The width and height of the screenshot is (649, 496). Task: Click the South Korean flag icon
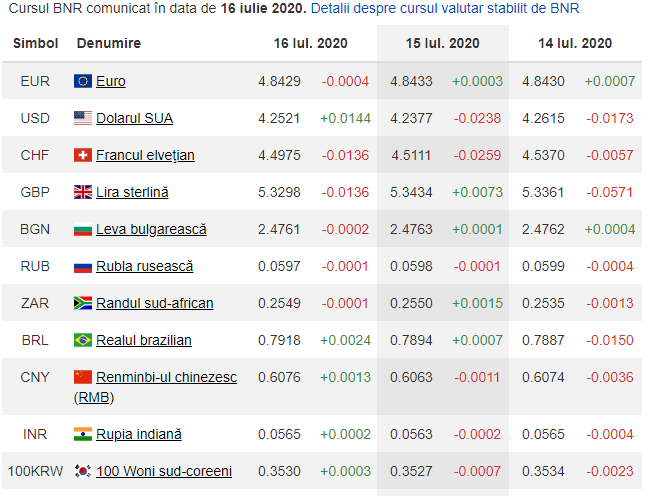pyautogui.click(x=83, y=471)
